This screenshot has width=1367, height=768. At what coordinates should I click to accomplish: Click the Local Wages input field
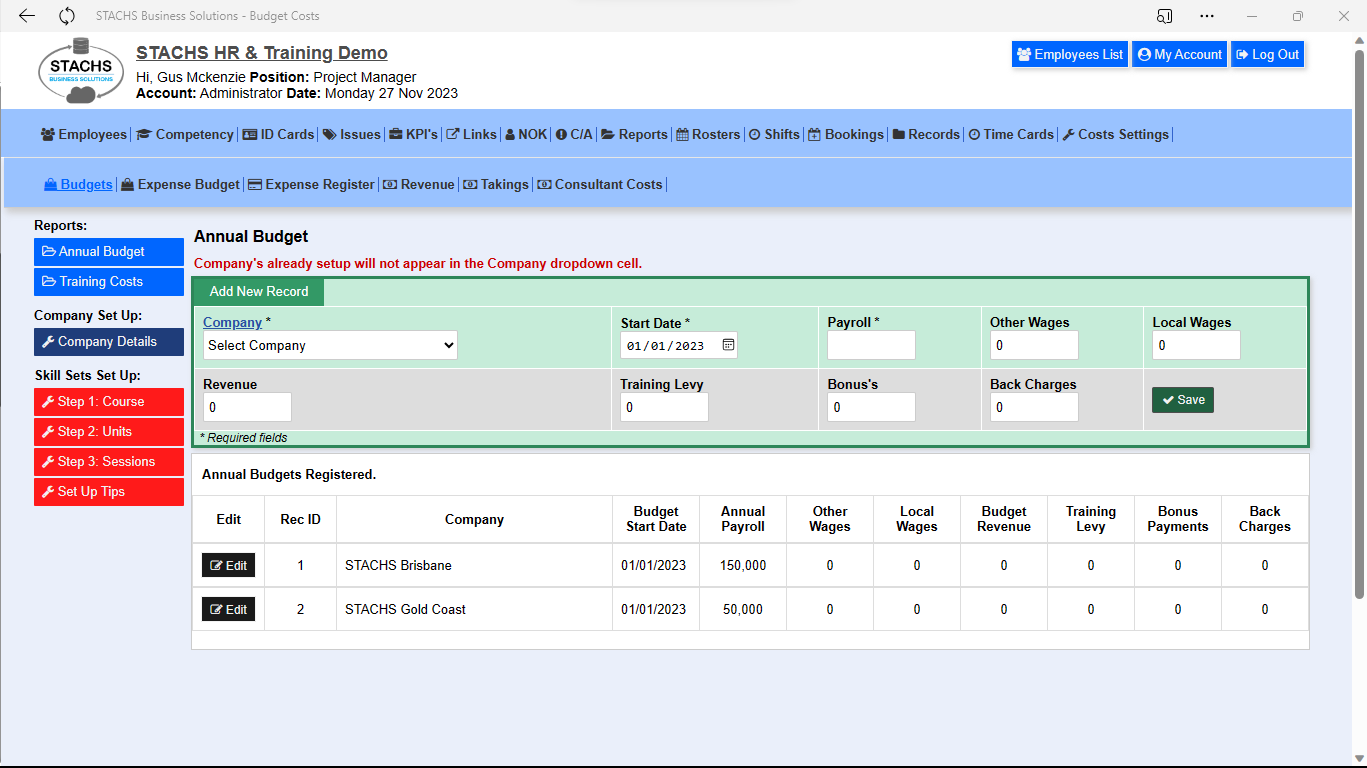(x=1196, y=345)
